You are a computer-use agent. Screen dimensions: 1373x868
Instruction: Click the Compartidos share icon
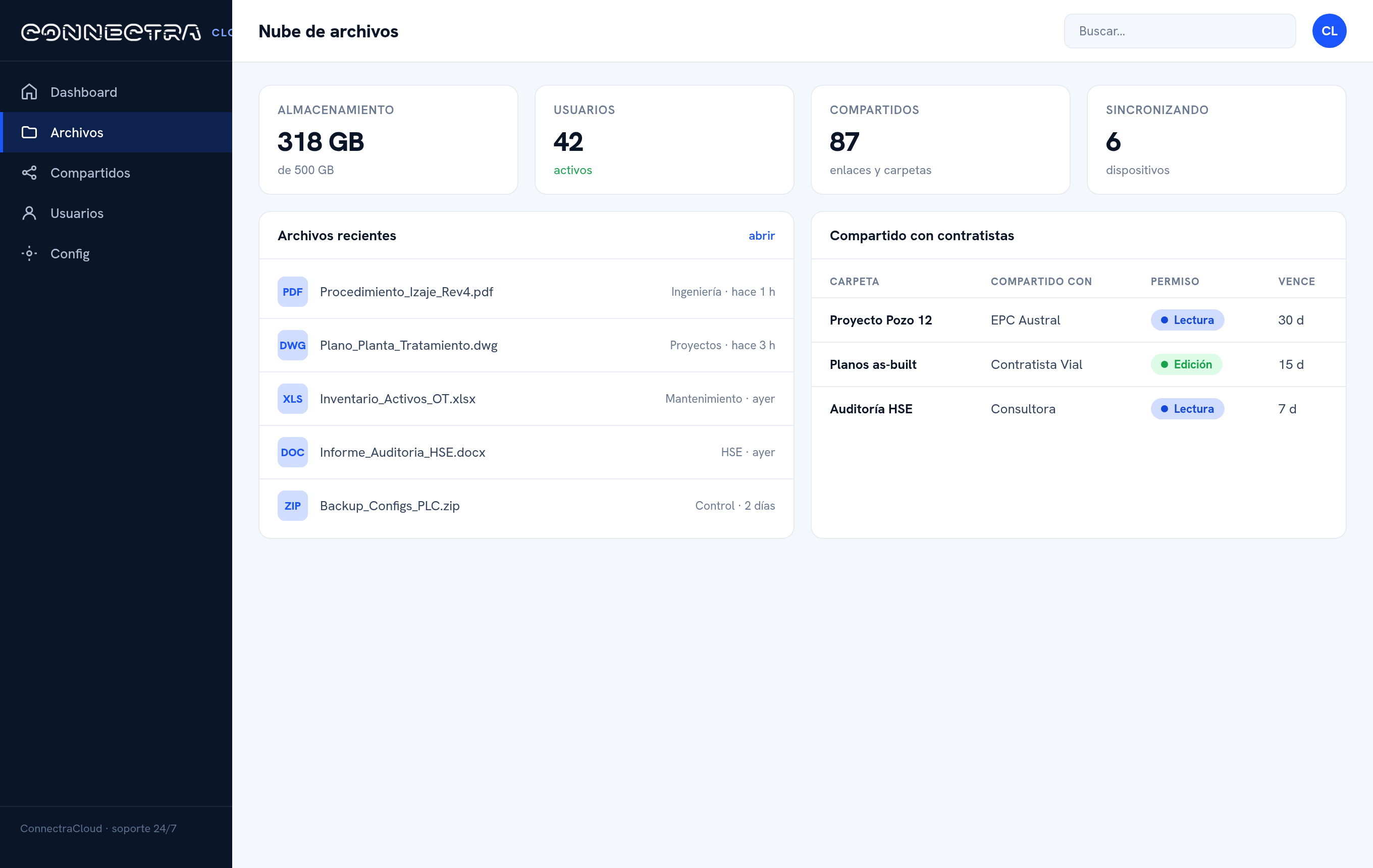point(29,173)
